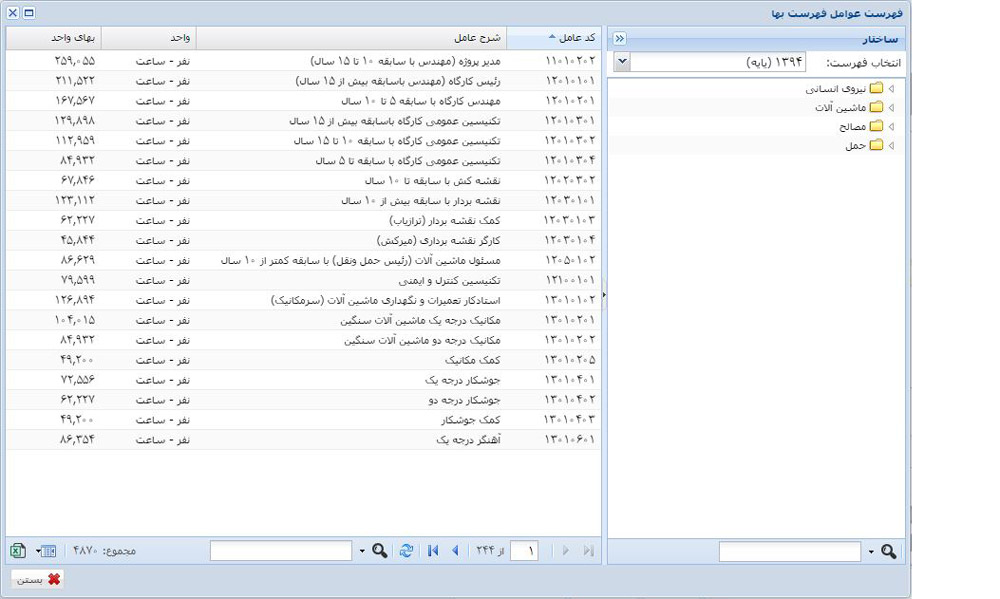
Task: Go to the first page
Action: point(433,551)
